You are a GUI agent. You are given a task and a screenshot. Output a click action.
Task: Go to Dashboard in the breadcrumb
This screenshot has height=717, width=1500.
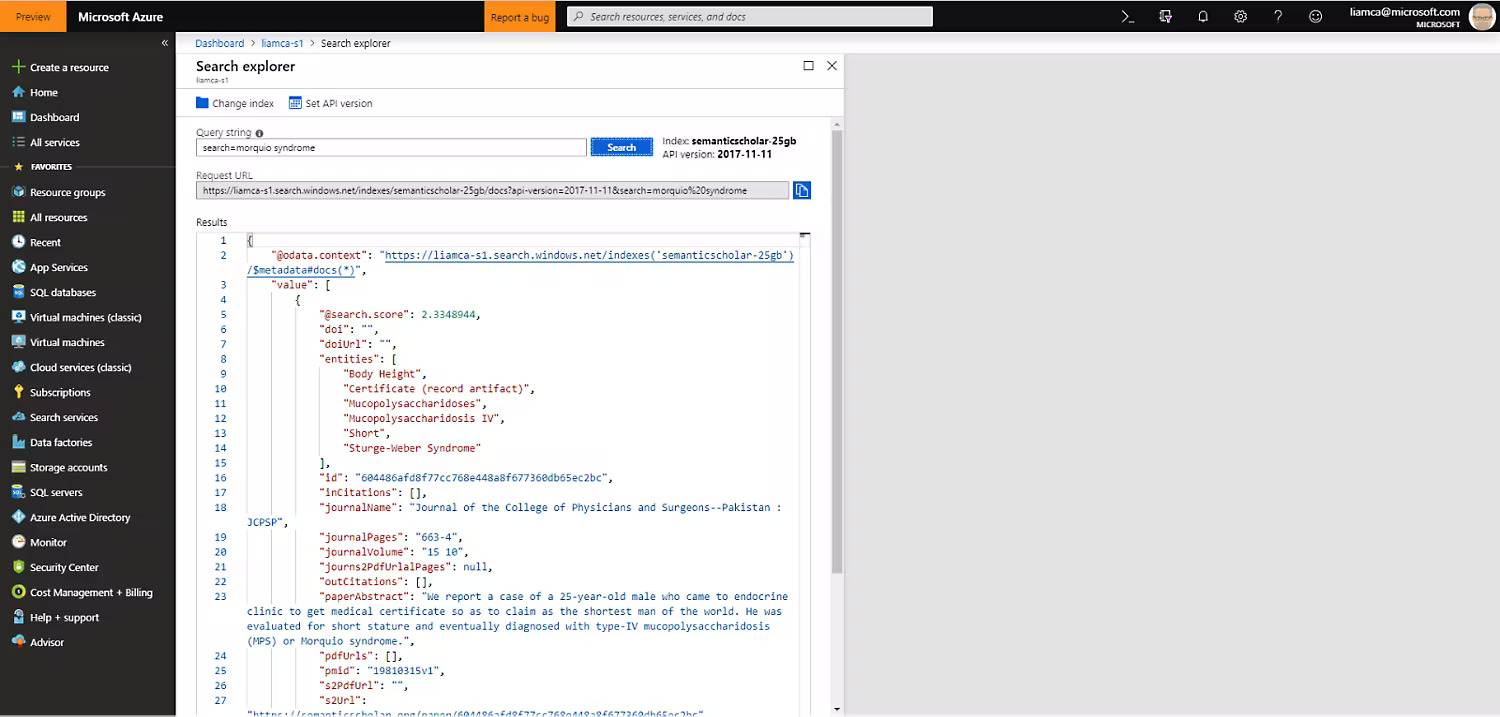pos(219,43)
